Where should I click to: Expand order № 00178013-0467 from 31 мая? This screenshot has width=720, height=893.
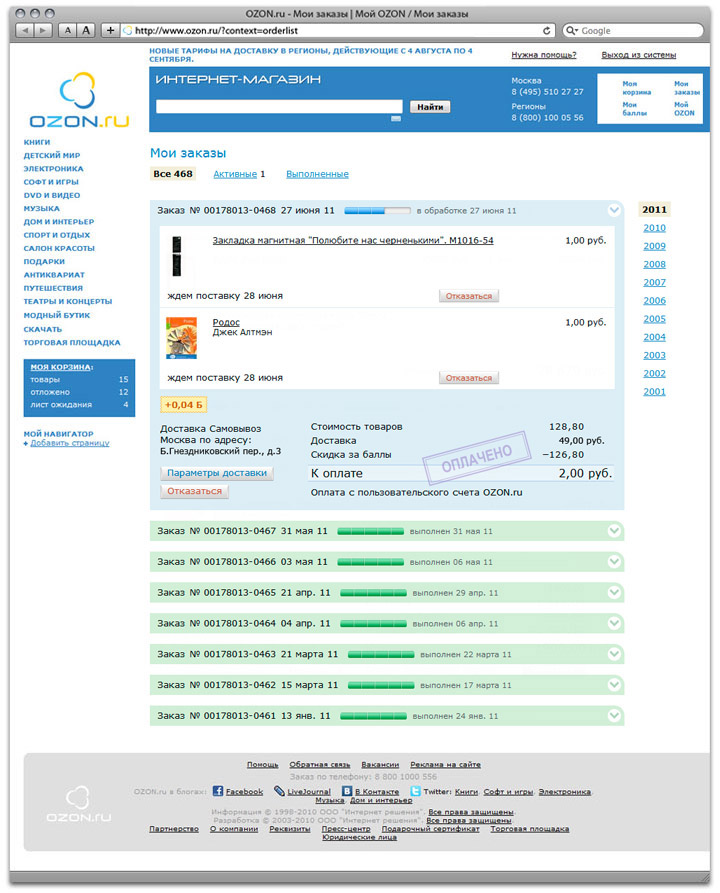(614, 531)
